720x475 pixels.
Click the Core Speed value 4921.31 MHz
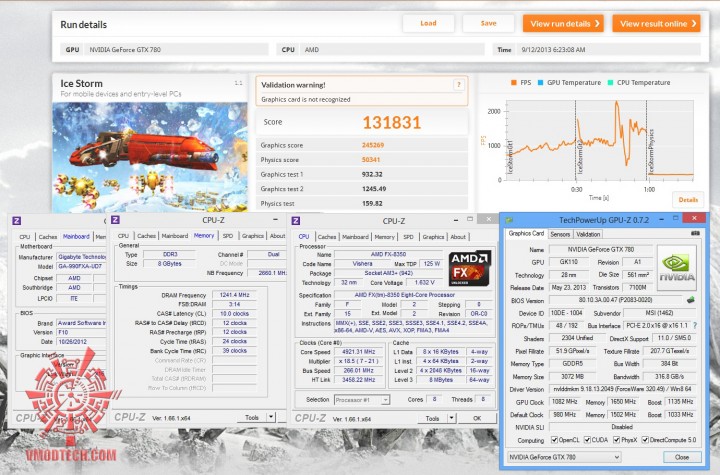[358, 352]
